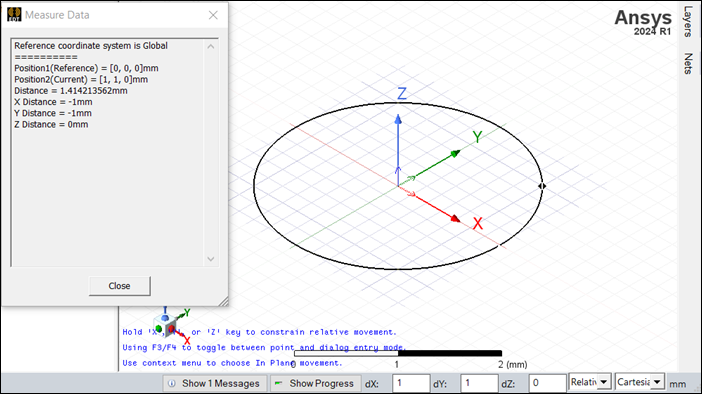Click the info icon on Show Messages
Image resolution: width=702 pixels, height=394 pixels.
click(171, 384)
